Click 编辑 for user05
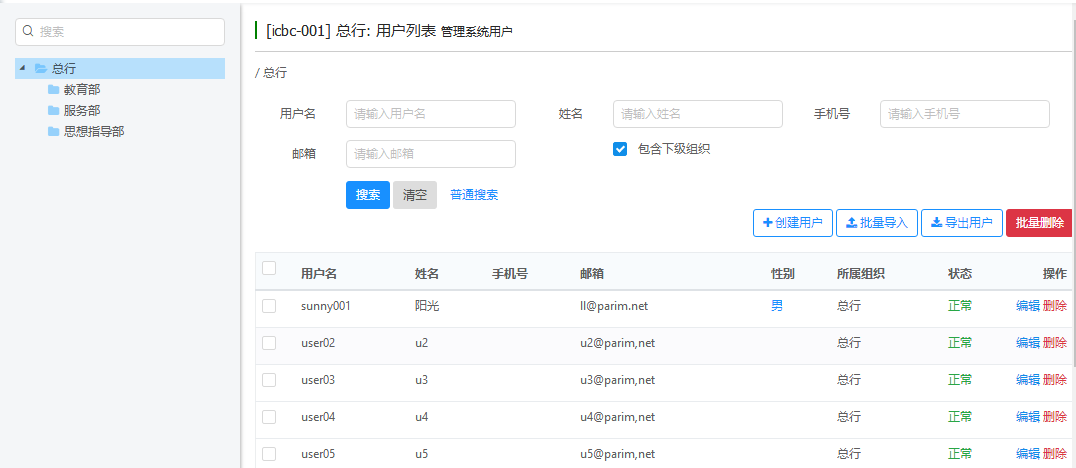 pos(1028,454)
